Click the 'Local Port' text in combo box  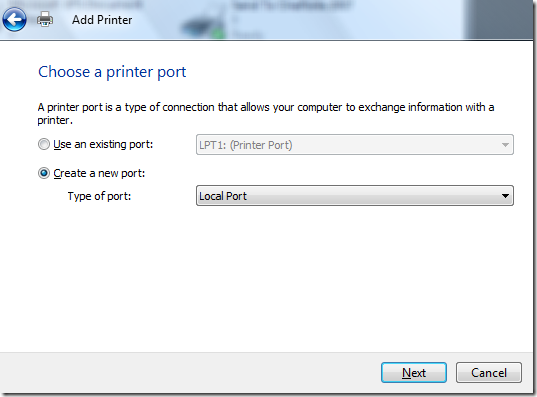pos(223,196)
